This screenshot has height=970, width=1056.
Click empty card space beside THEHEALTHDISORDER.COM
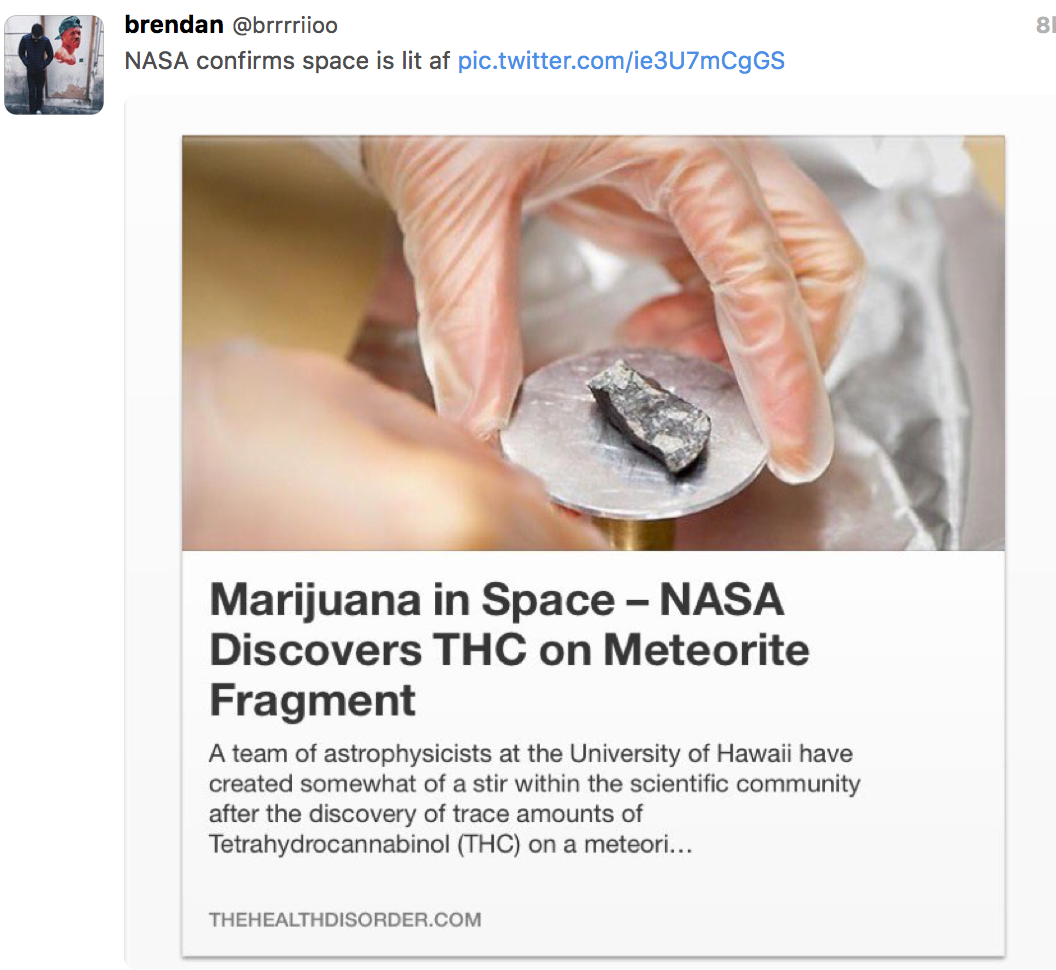click(x=741, y=919)
